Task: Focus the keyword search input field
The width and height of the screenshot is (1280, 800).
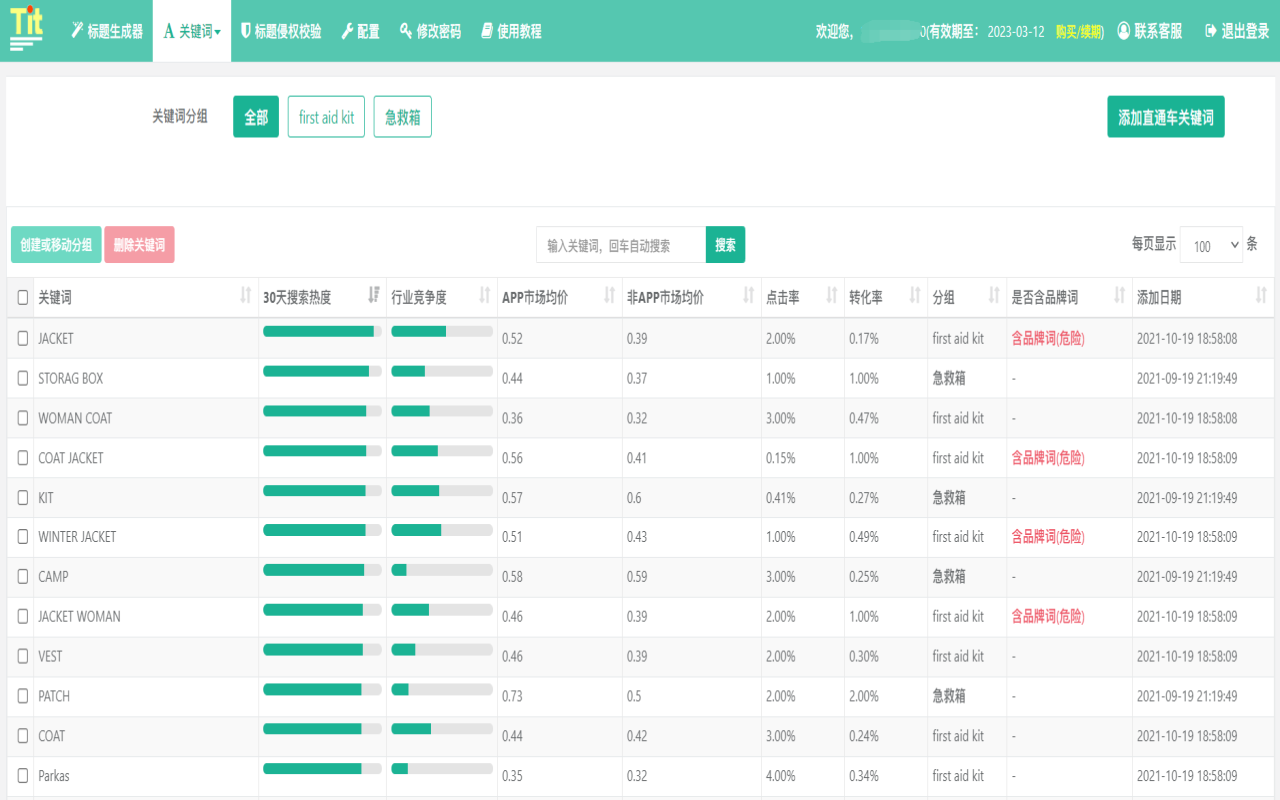Action: tap(621, 245)
